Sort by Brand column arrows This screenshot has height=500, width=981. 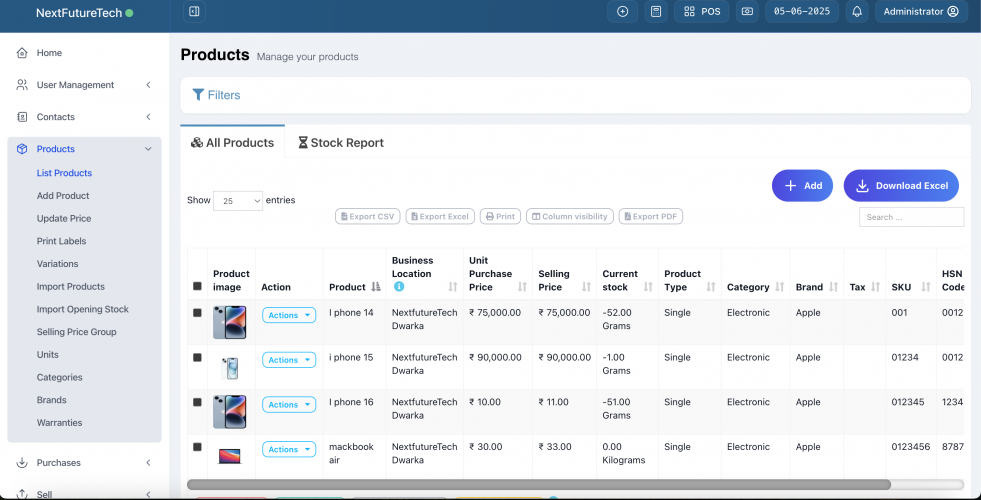coord(833,287)
